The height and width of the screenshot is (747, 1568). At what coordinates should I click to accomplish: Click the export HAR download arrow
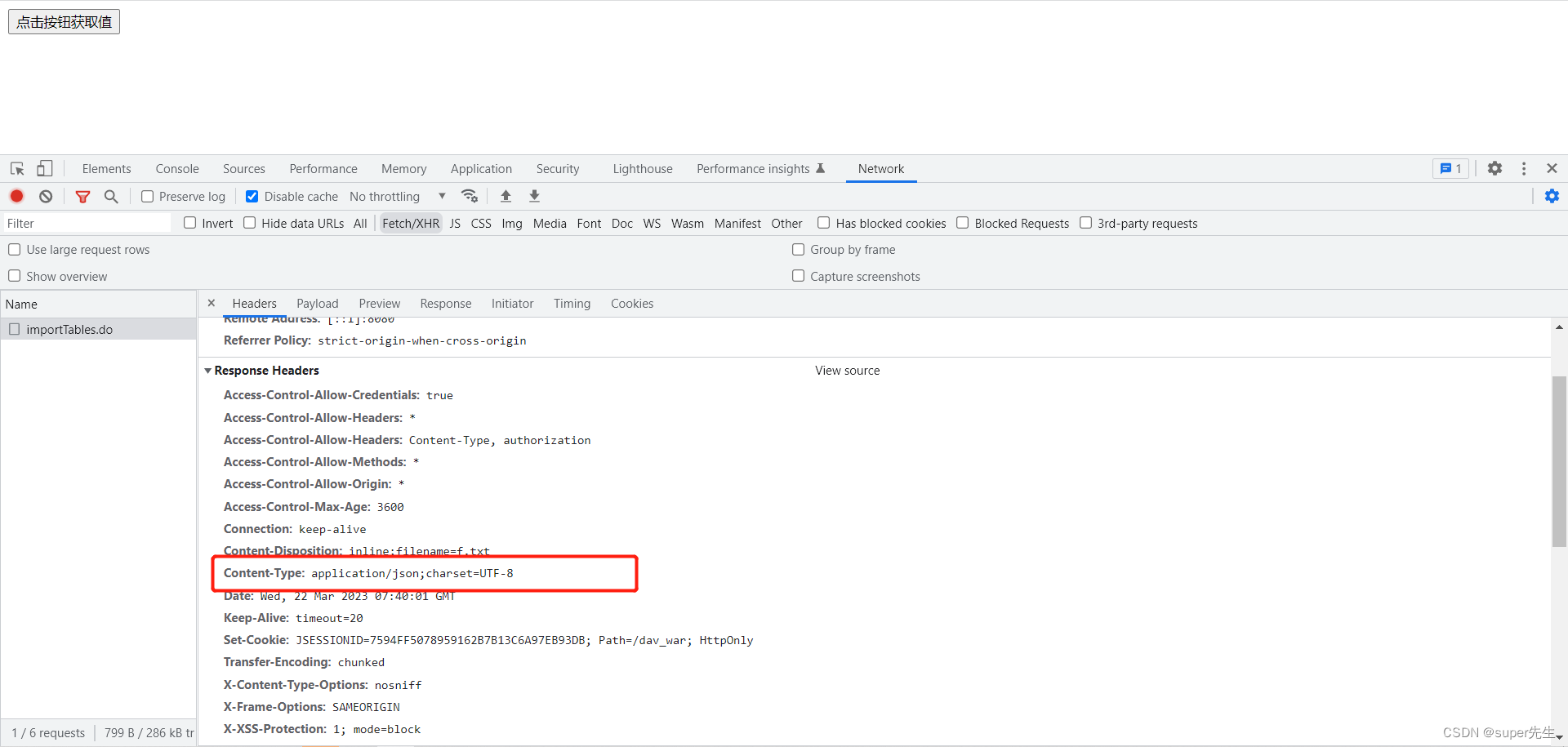coord(534,196)
